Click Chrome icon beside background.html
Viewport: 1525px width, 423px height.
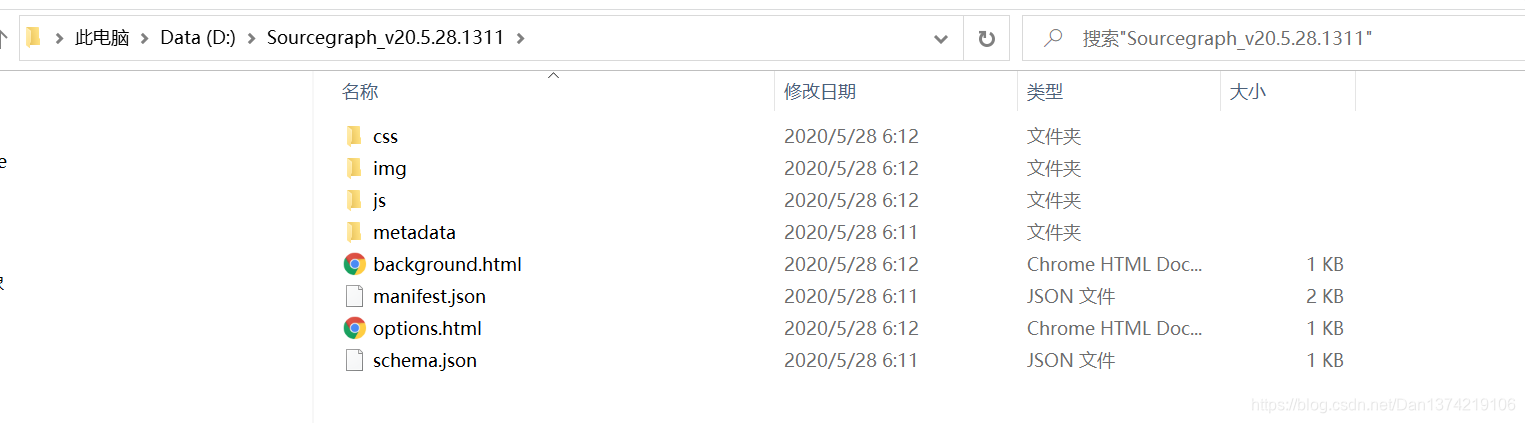pyautogui.click(x=354, y=264)
